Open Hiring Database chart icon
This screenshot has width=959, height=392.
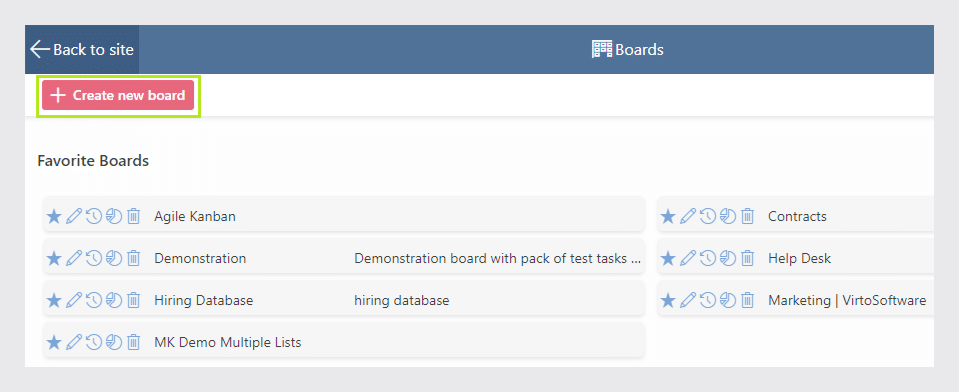pos(114,300)
